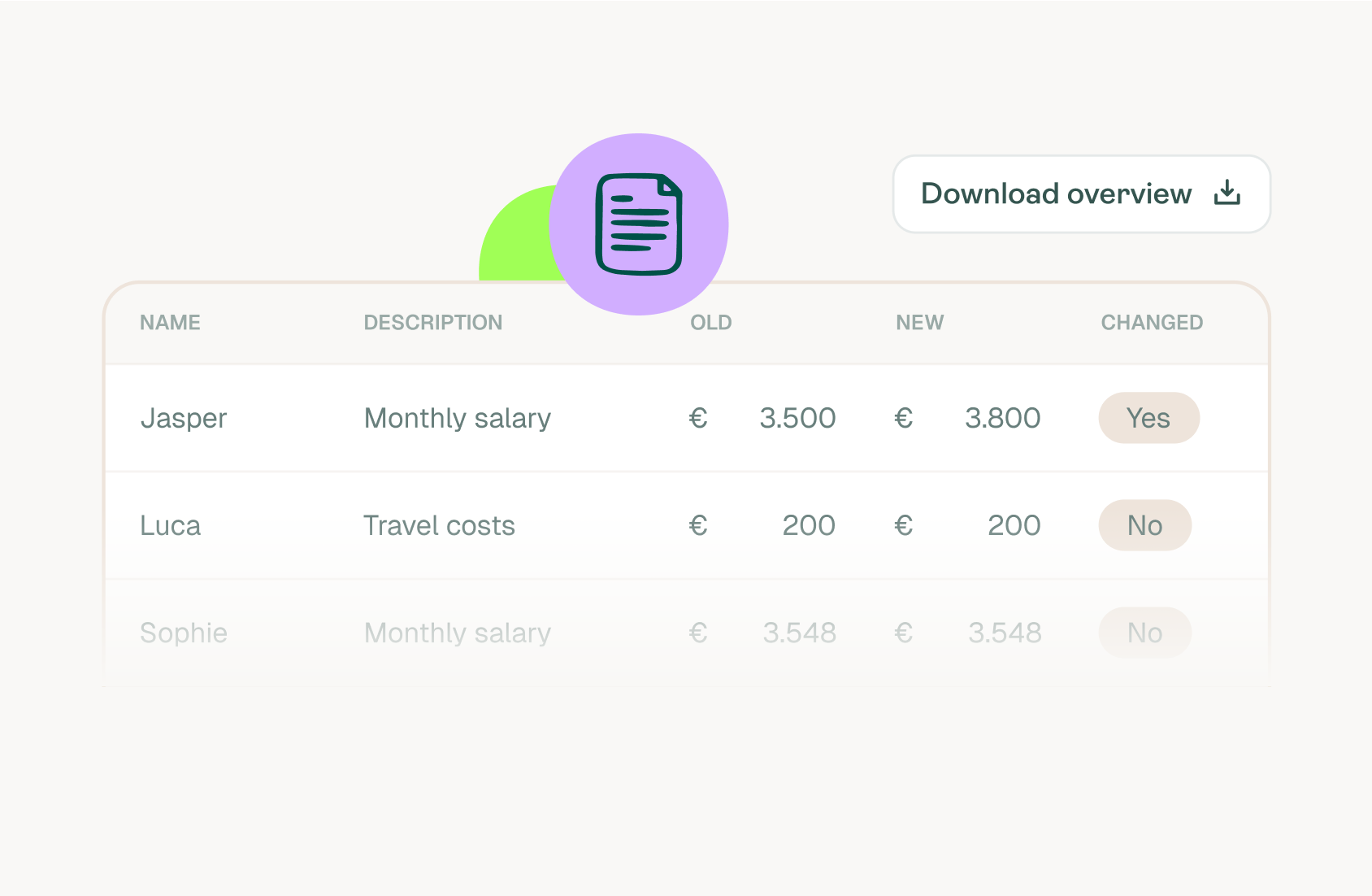The image size is (1372, 896).
Task: Select Sophie's name in the table
Action: pyautogui.click(x=184, y=633)
